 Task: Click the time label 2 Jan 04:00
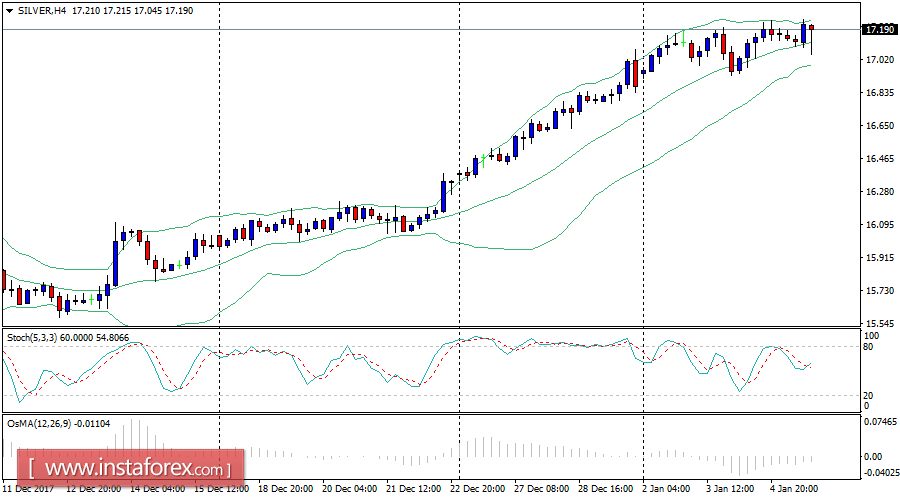pos(666,489)
